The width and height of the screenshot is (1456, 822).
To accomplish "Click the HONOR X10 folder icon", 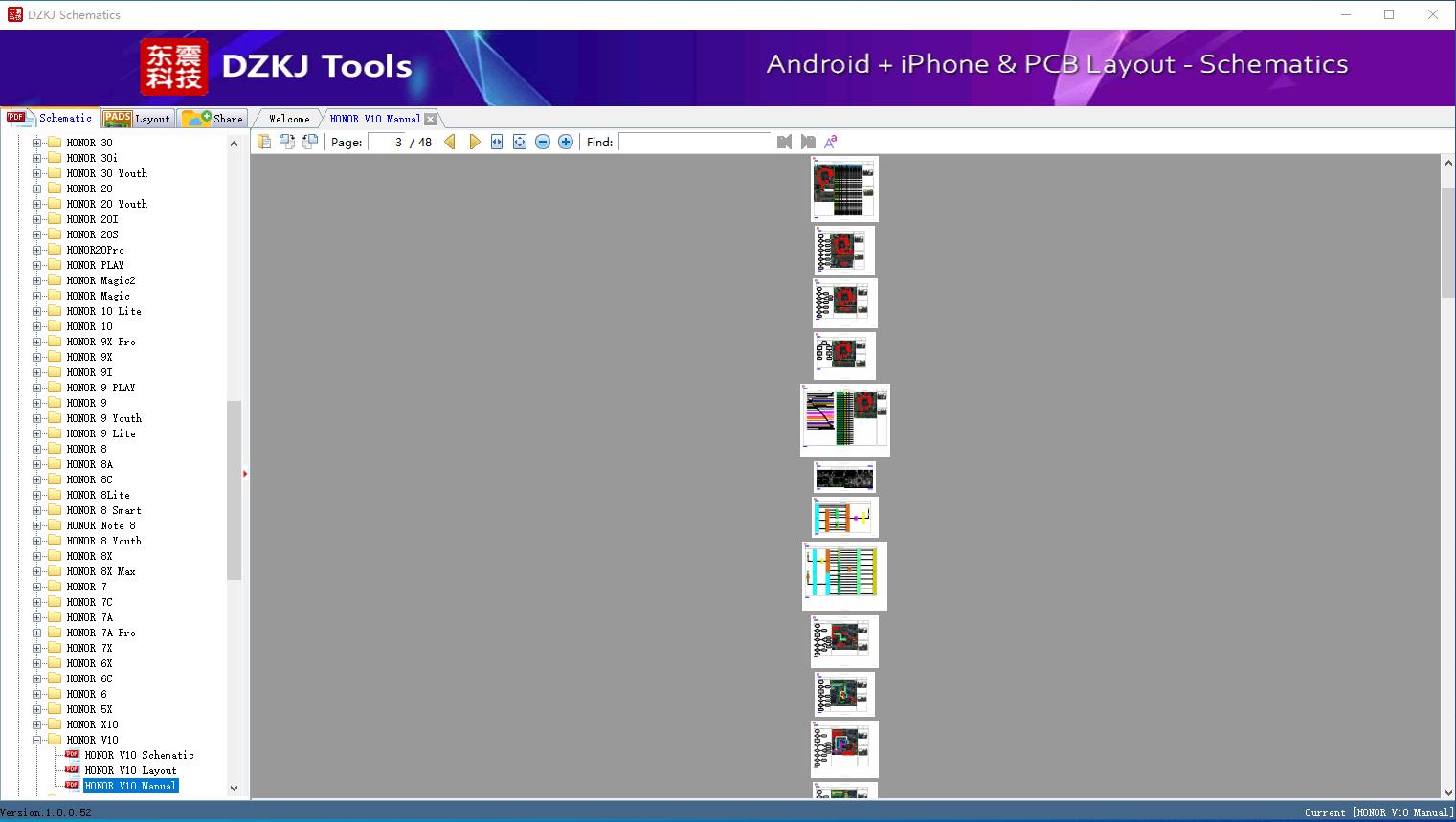I will 55,724.
